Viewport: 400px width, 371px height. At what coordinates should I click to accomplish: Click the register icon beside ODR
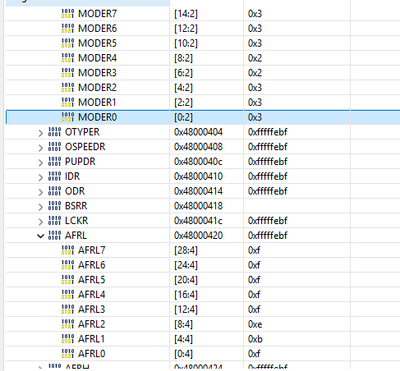[x=55, y=191]
